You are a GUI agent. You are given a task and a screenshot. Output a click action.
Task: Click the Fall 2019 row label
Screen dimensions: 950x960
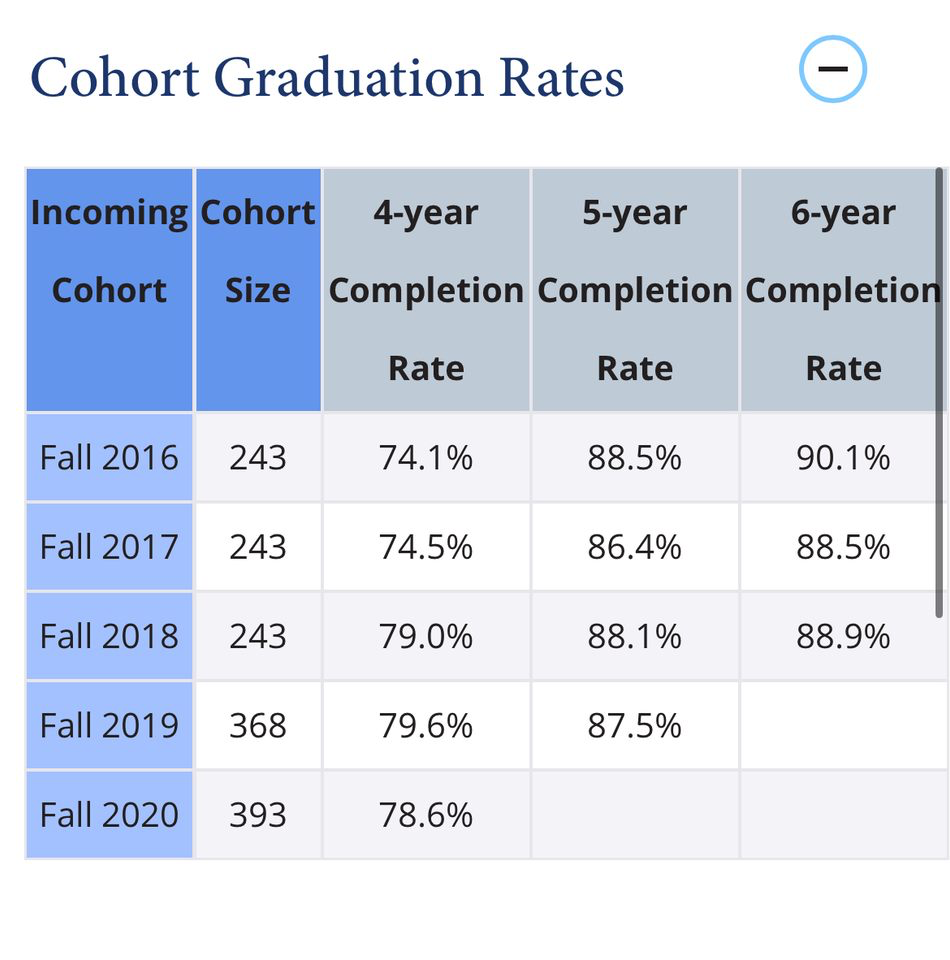click(x=109, y=725)
